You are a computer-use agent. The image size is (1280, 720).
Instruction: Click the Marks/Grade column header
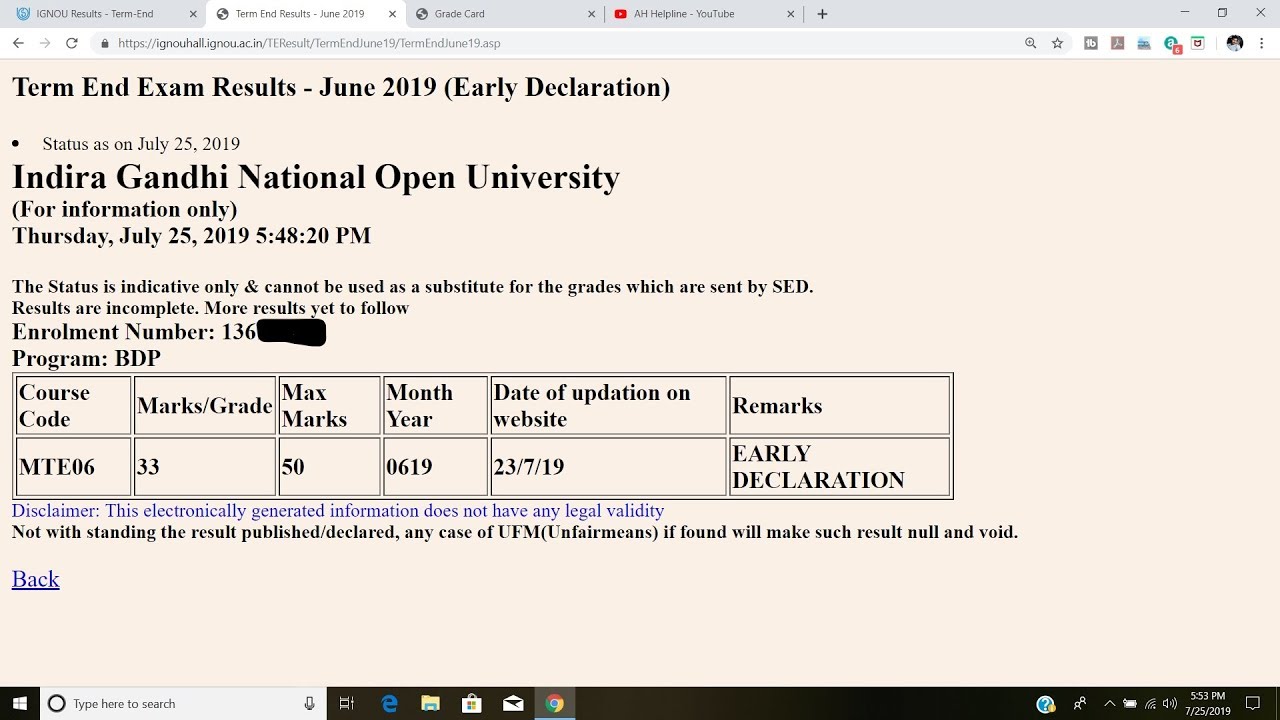click(x=205, y=405)
